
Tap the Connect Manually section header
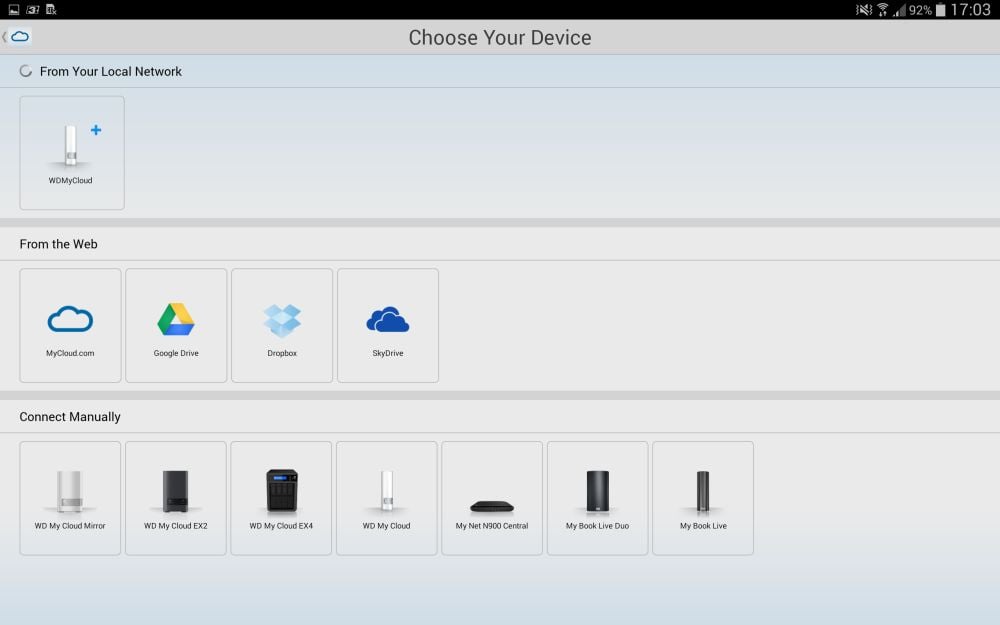pyautogui.click(x=70, y=416)
